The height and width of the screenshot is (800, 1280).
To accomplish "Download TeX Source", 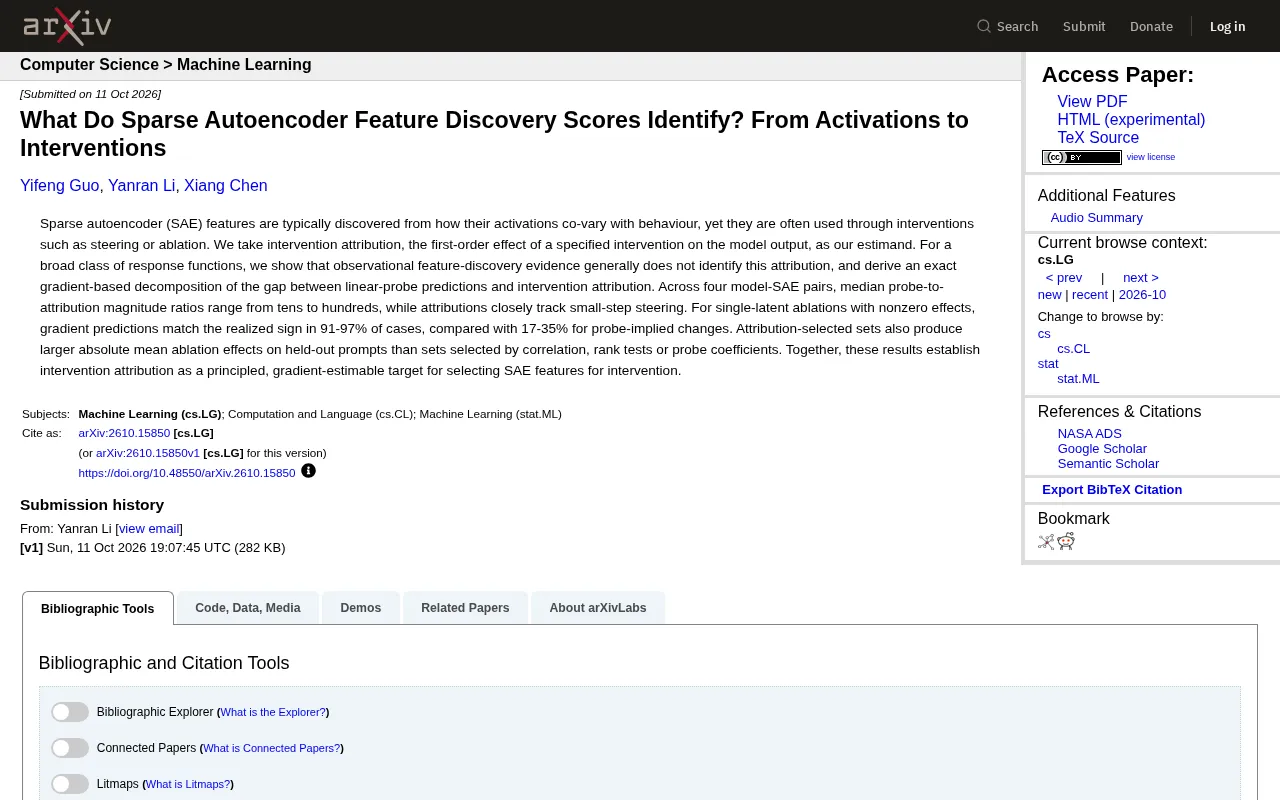I will click(1098, 138).
